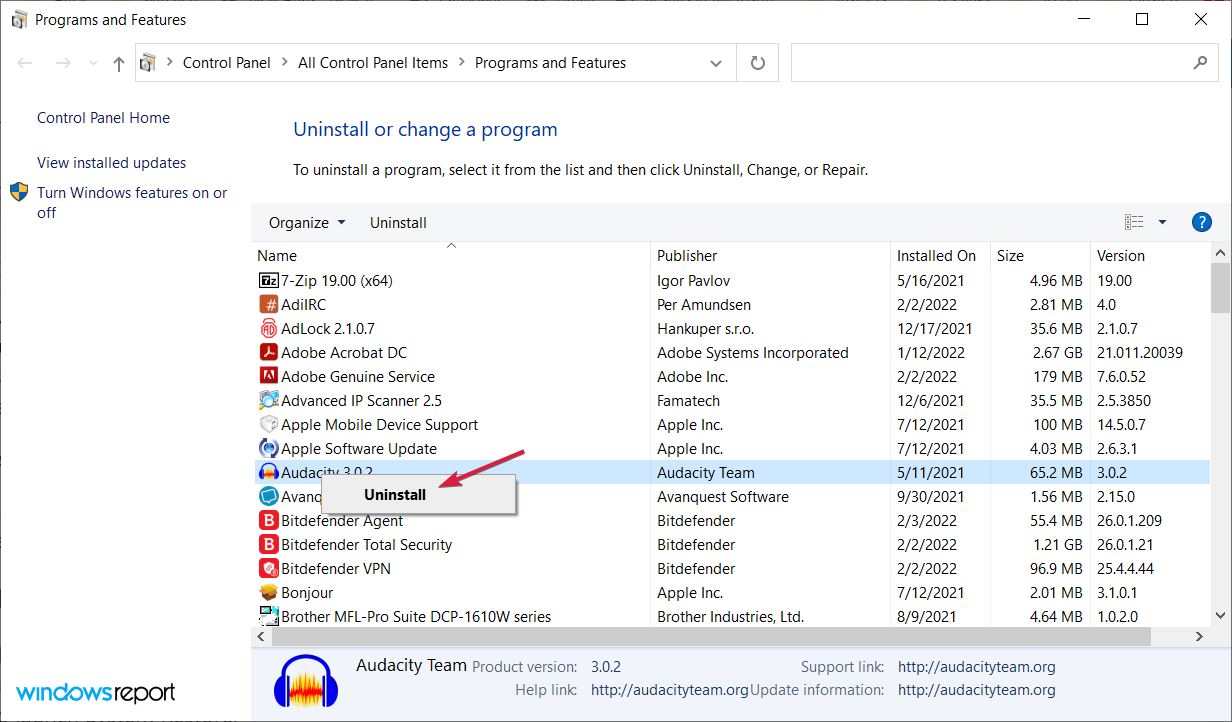Navigate up one folder level arrow
The height and width of the screenshot is (722, 1232).
tap(119, 63)
